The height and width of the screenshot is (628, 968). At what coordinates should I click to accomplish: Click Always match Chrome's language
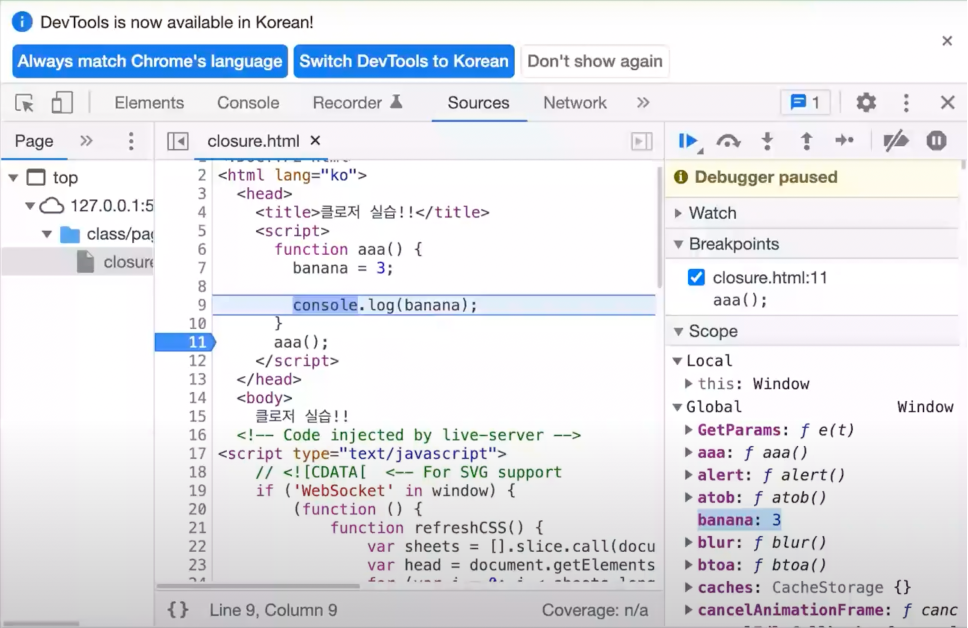150,61
